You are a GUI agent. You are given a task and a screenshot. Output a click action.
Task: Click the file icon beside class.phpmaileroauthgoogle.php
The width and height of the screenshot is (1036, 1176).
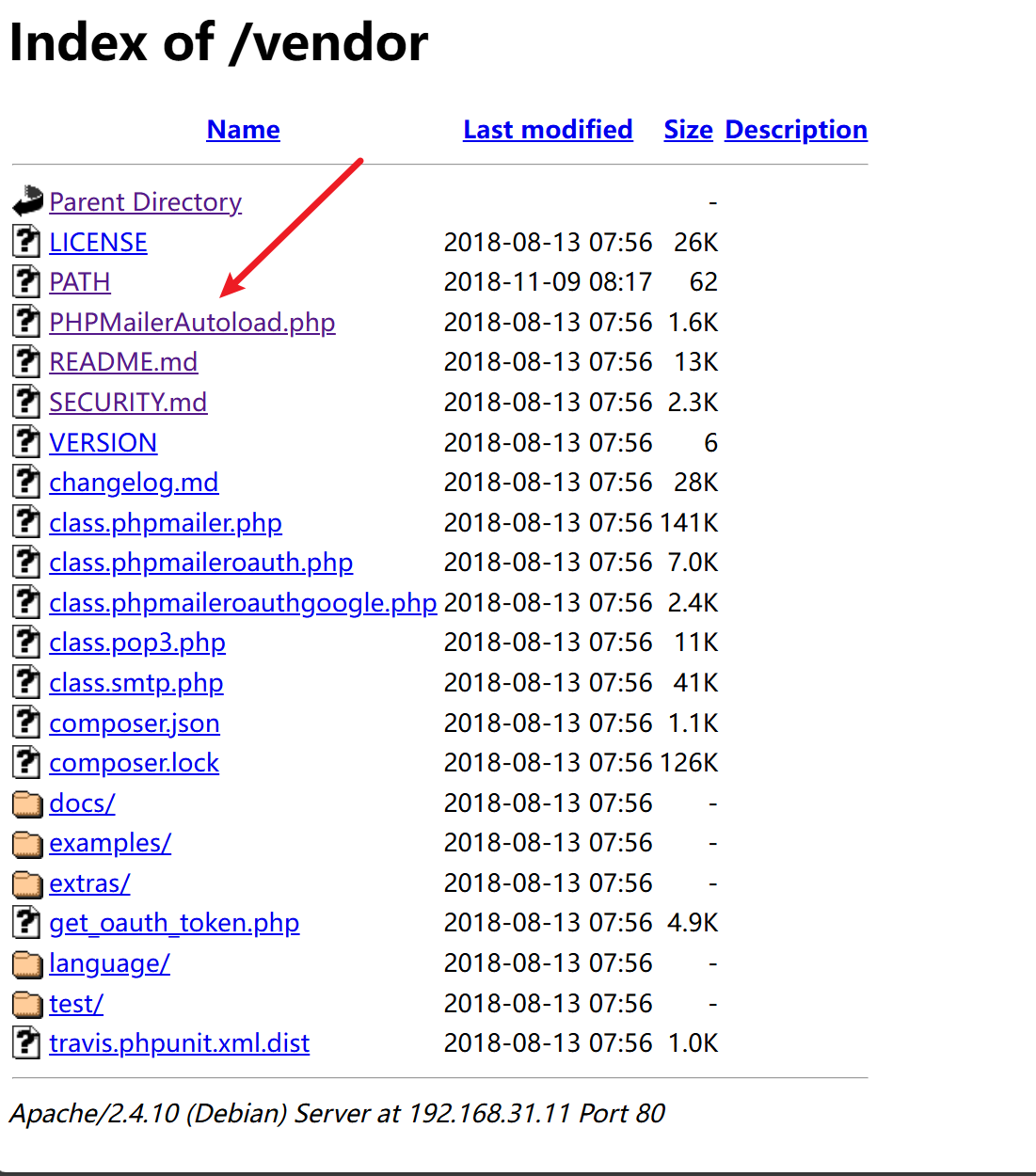(27, 602)
